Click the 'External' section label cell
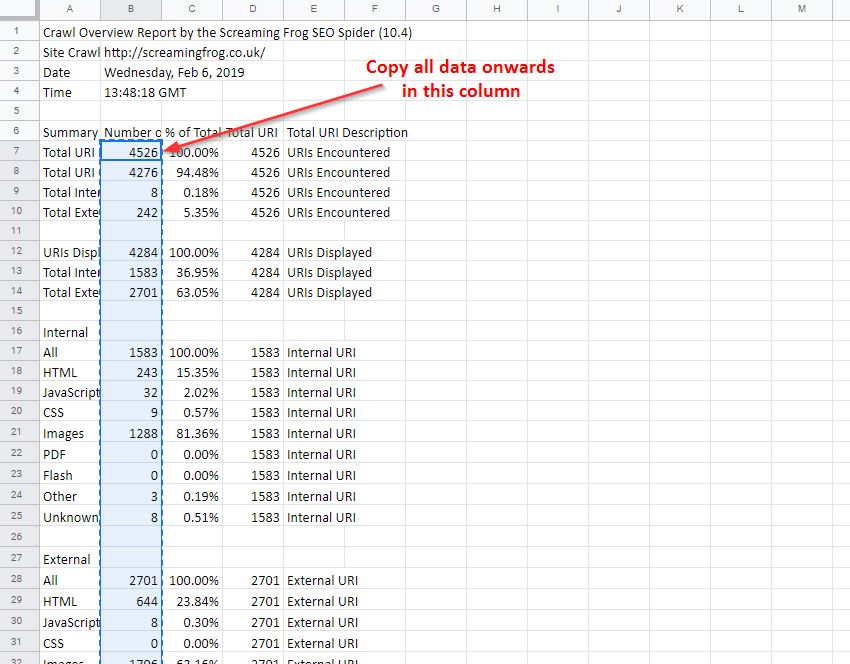Viewport: 850px width, 664px height. [67, 559]
